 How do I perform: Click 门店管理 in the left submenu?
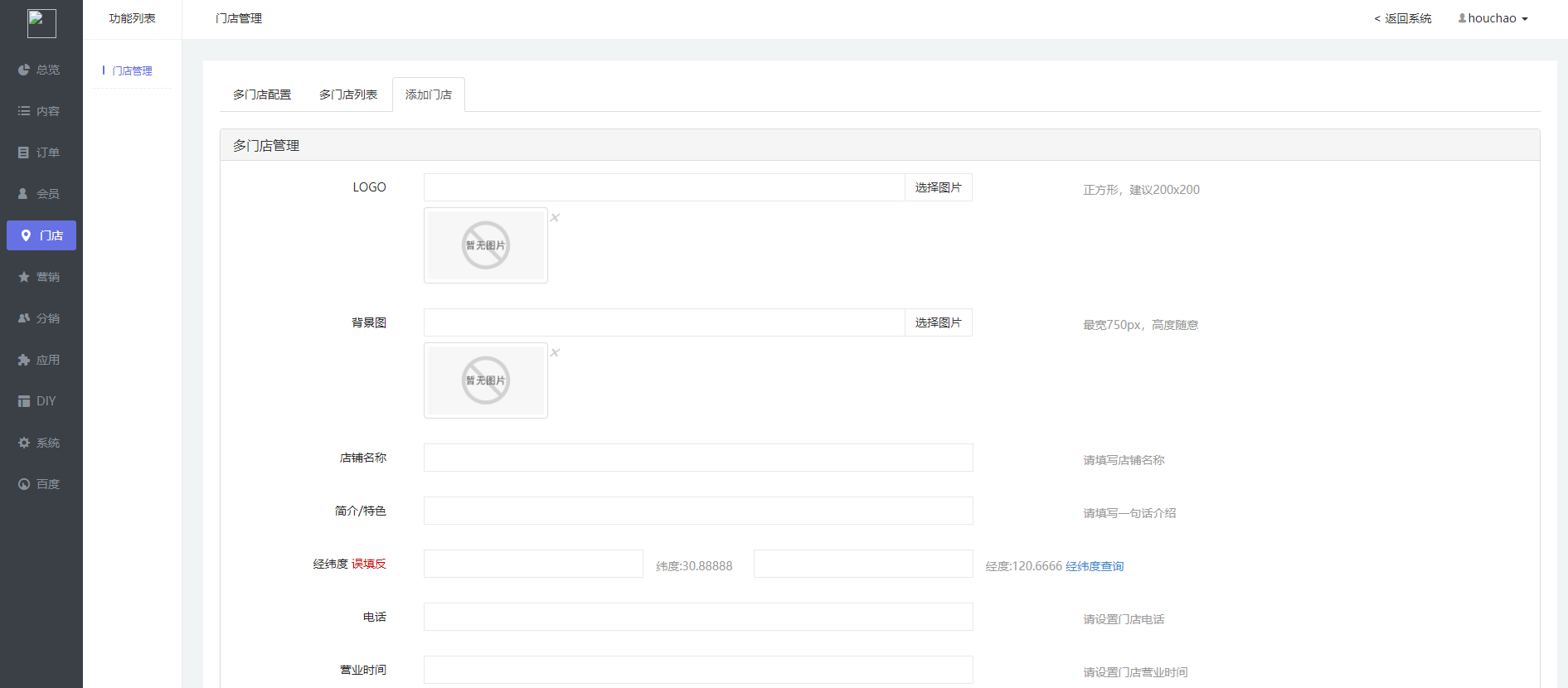click(133, 71)
